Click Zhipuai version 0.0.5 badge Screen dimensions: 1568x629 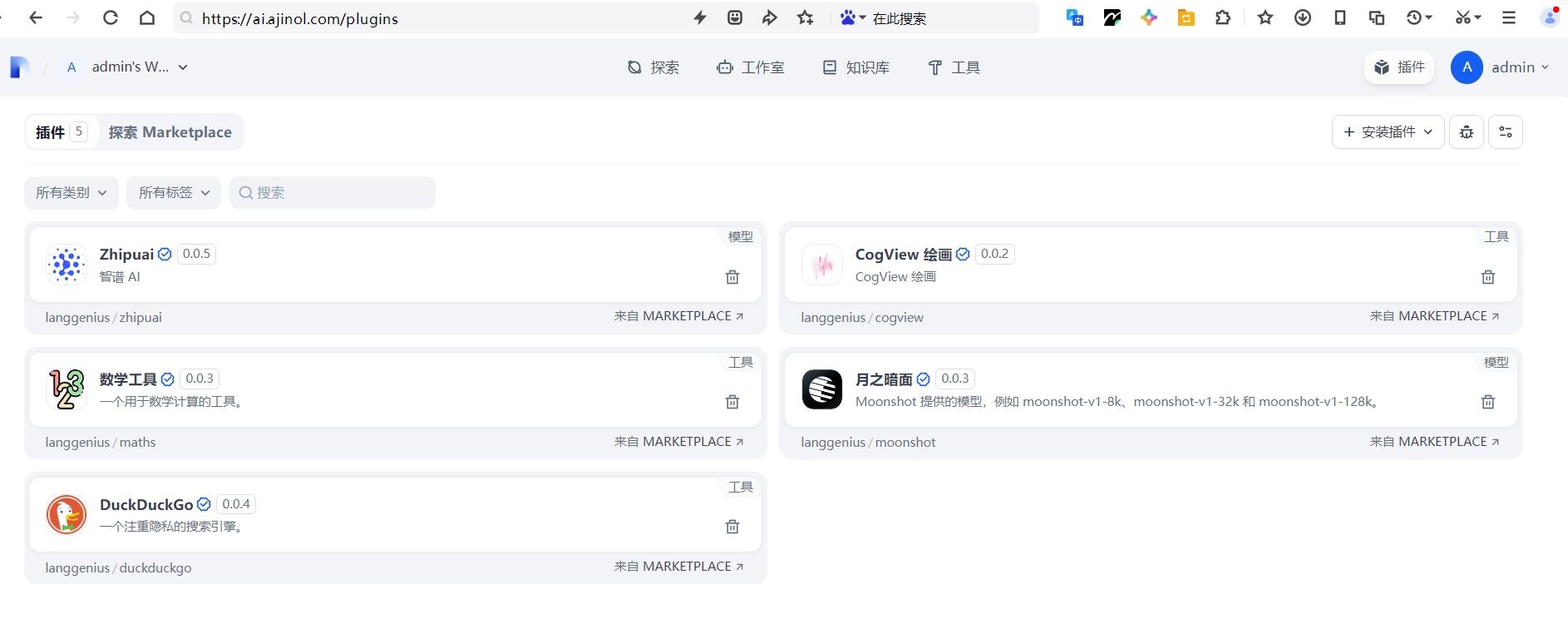196,254
